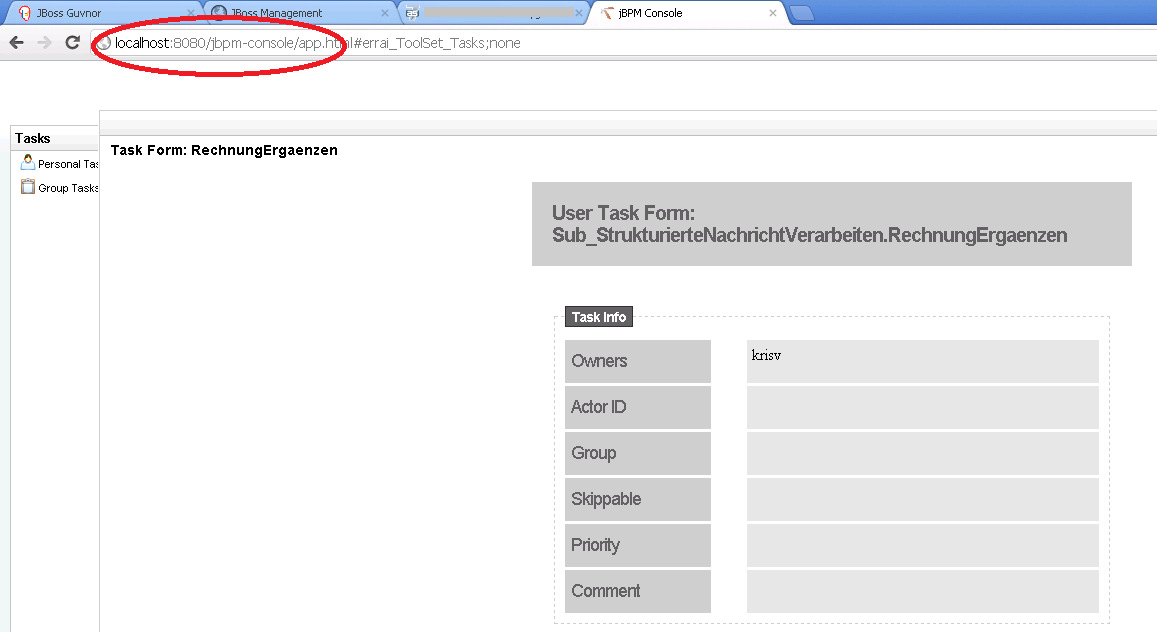Viewport: 1157px width, 632px height.
Task: Go back with the browser back arrow
Action: click(16, 43)
